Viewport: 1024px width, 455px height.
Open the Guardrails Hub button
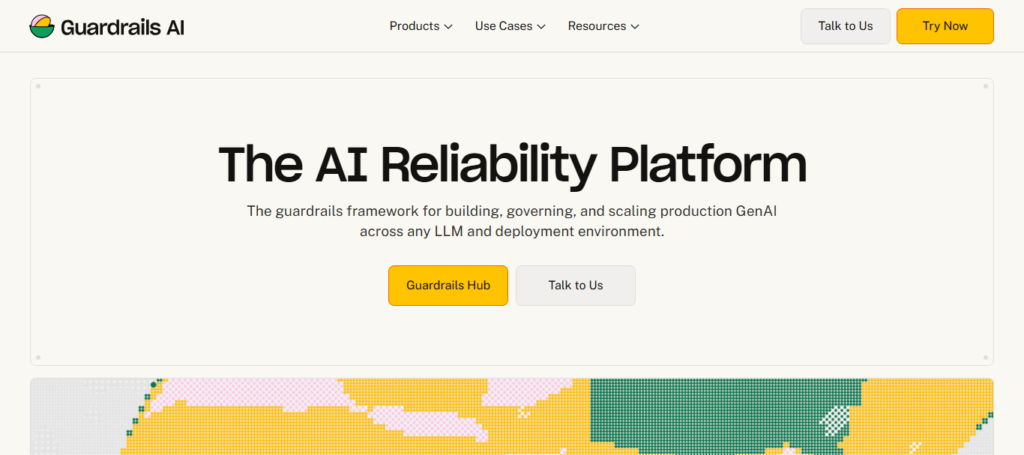click(x=448, y=285)
